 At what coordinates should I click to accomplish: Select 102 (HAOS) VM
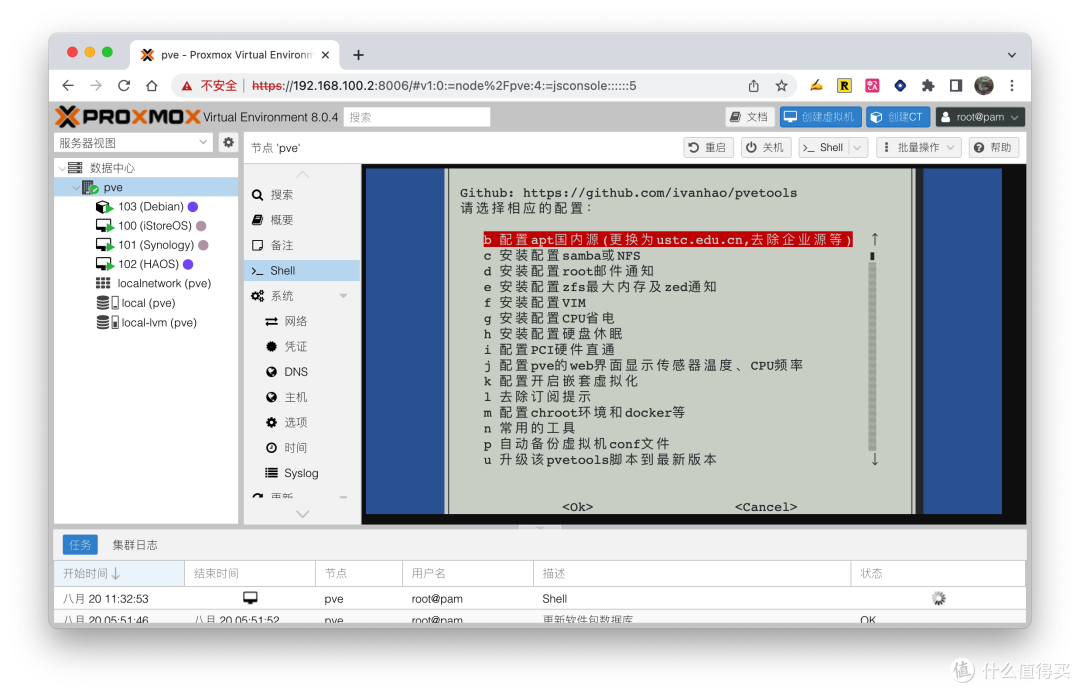coord(145,264)
